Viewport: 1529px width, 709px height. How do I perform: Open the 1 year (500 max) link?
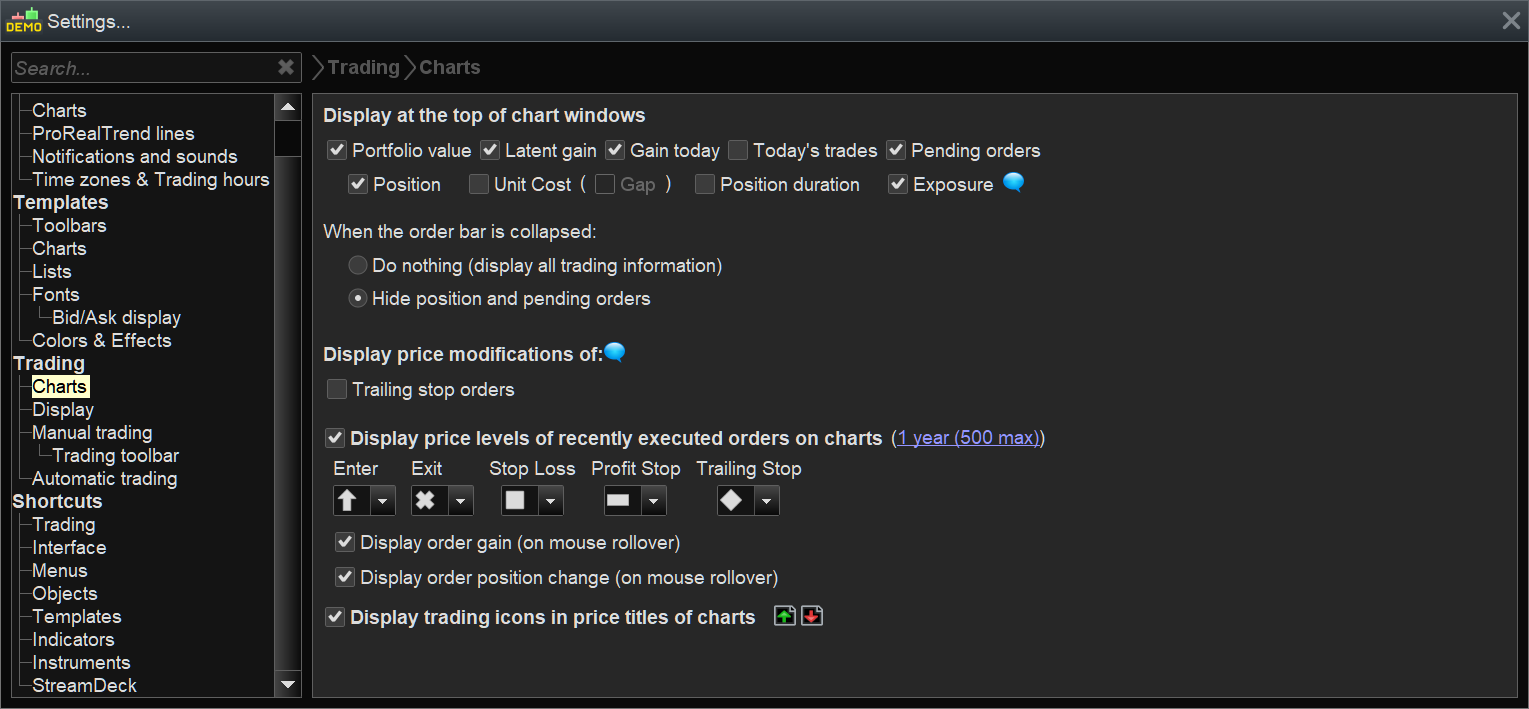[968, 438]
